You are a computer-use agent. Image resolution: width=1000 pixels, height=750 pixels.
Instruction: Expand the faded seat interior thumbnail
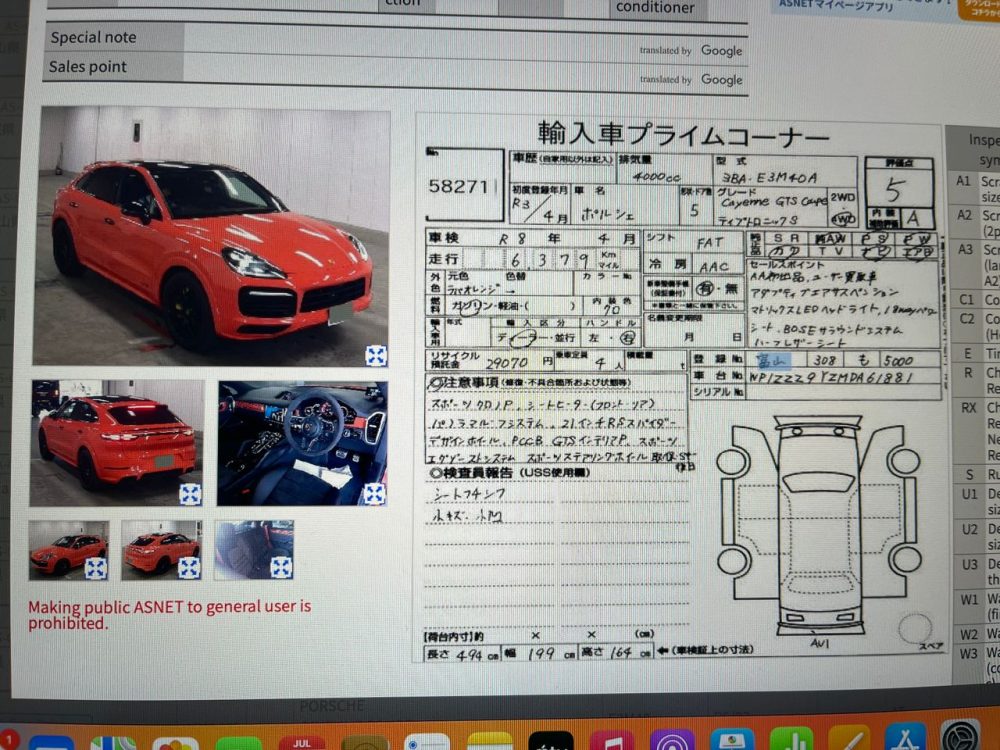coord(281,567)
